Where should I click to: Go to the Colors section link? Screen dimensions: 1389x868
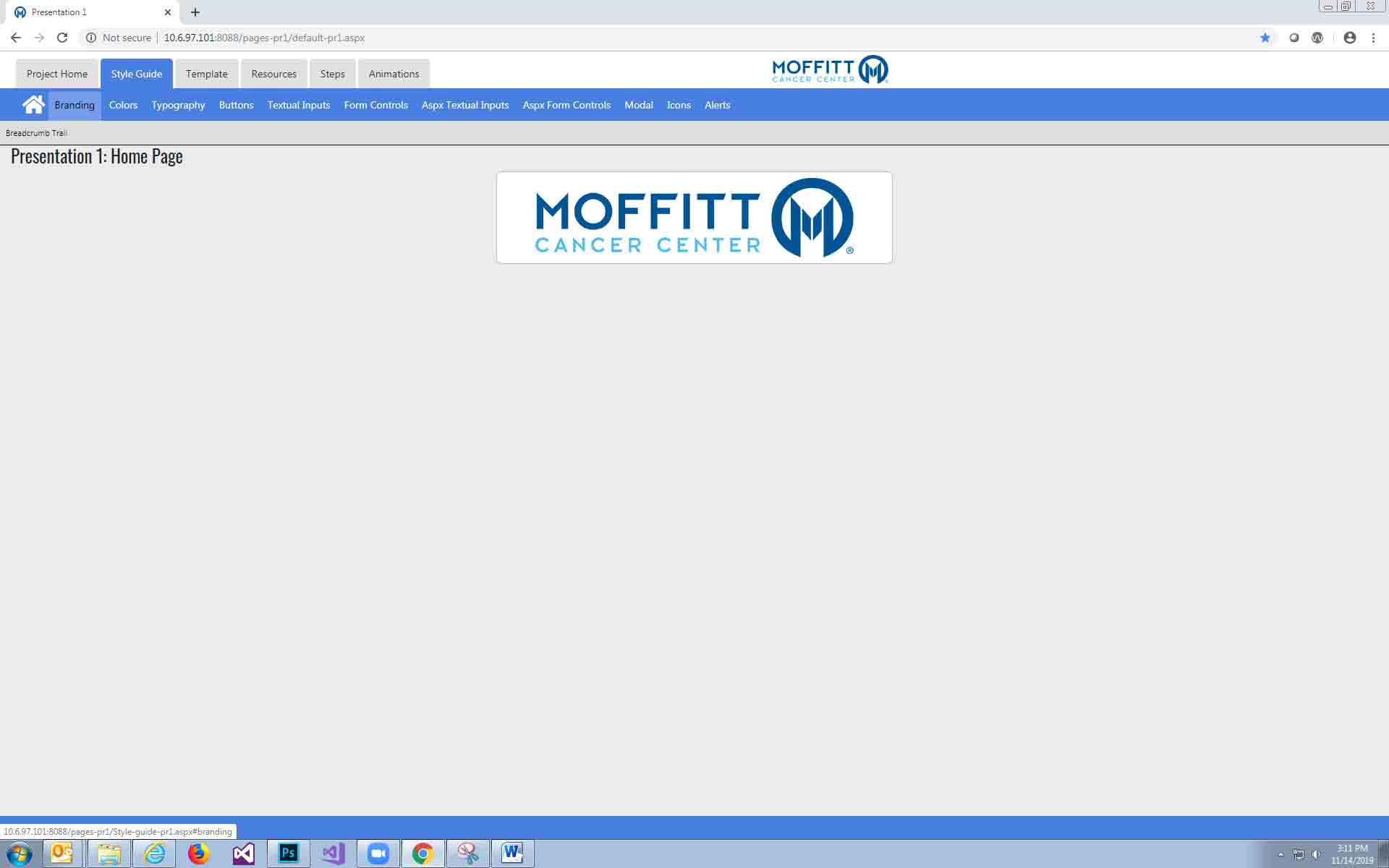(x=123, y=105)
